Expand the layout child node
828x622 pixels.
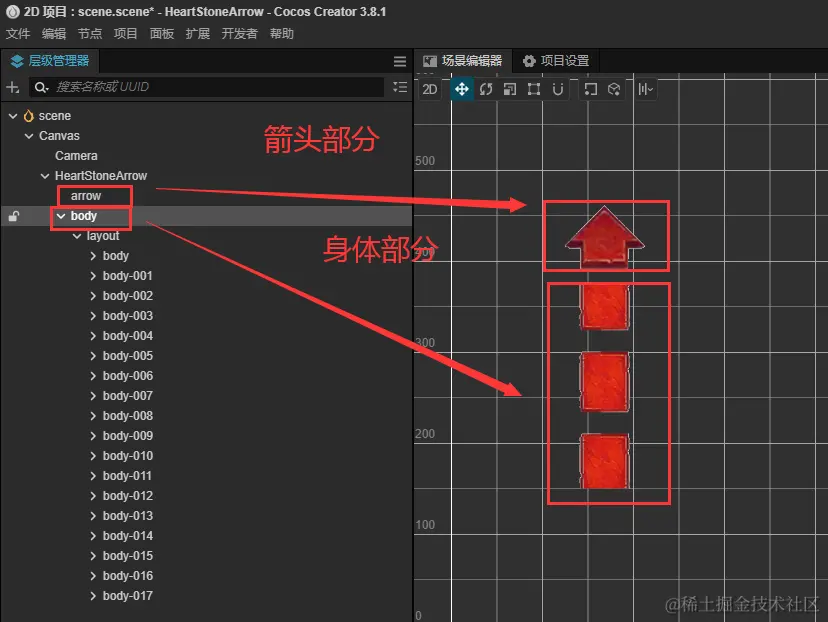[x=77, y=235]
